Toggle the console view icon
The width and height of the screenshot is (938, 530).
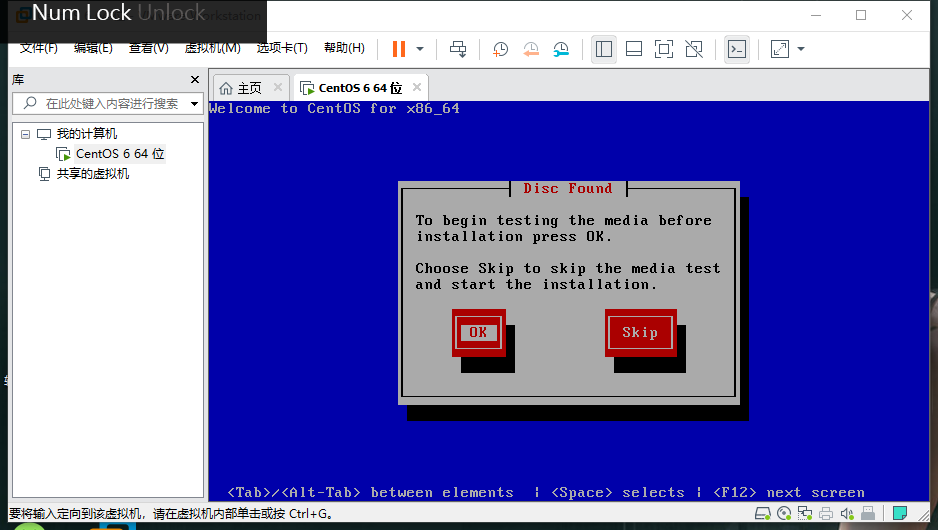coord(737,49)
